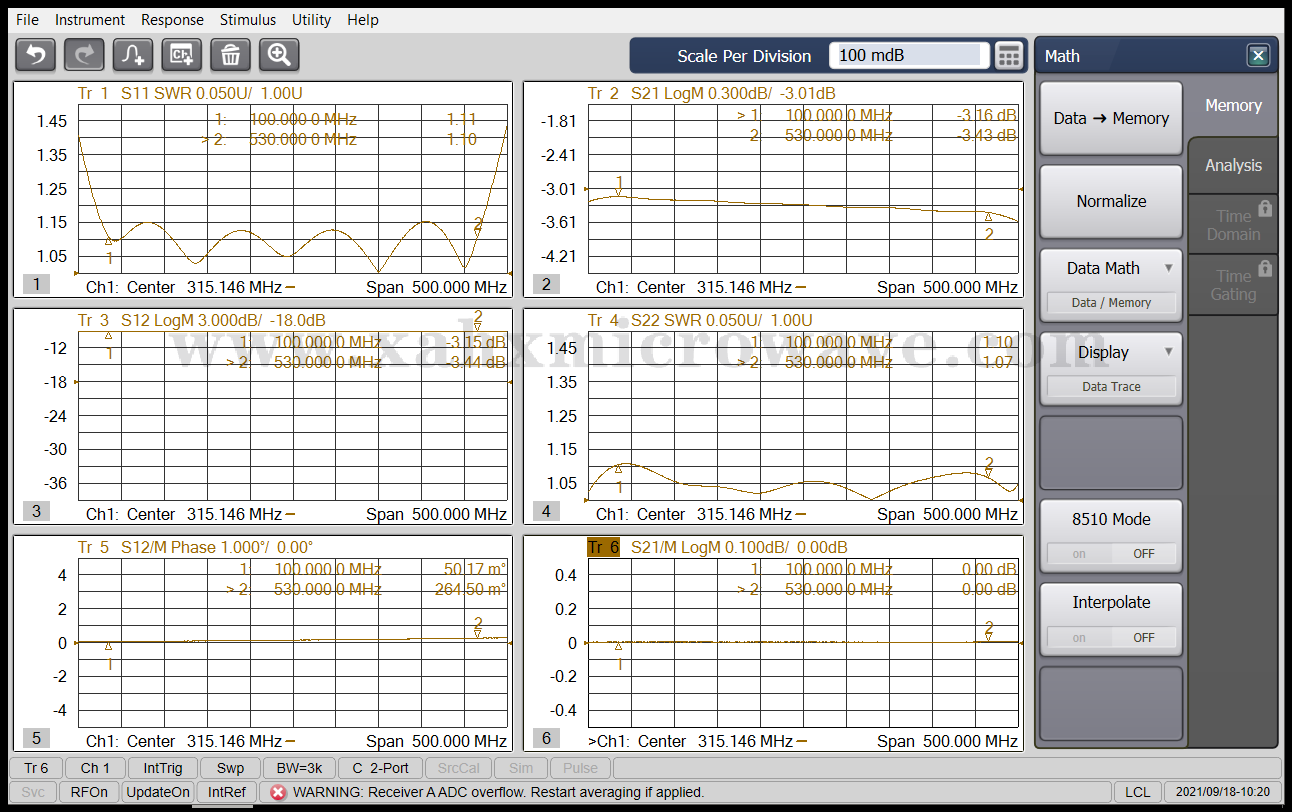The image size is (1292, 812).
Task: Open the Instrument menu
Action: pos(90,20)
